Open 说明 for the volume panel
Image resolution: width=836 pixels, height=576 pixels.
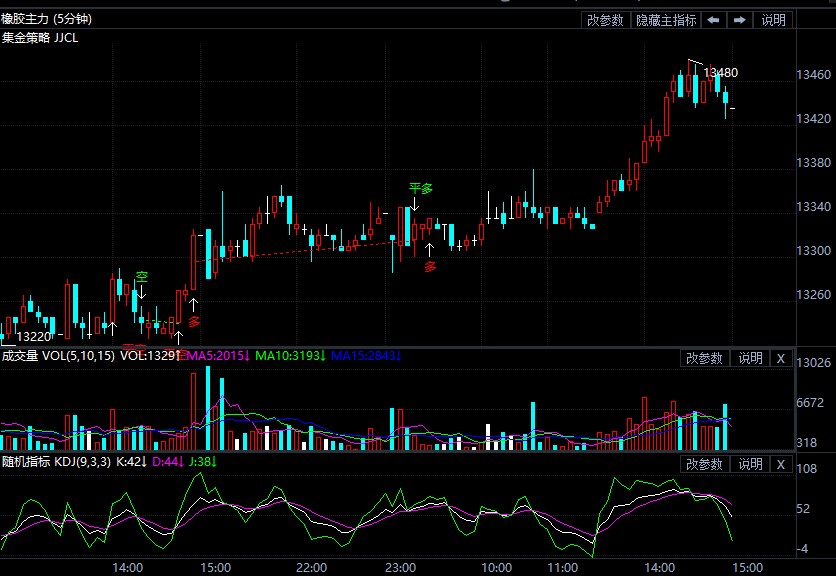(750, 358)
